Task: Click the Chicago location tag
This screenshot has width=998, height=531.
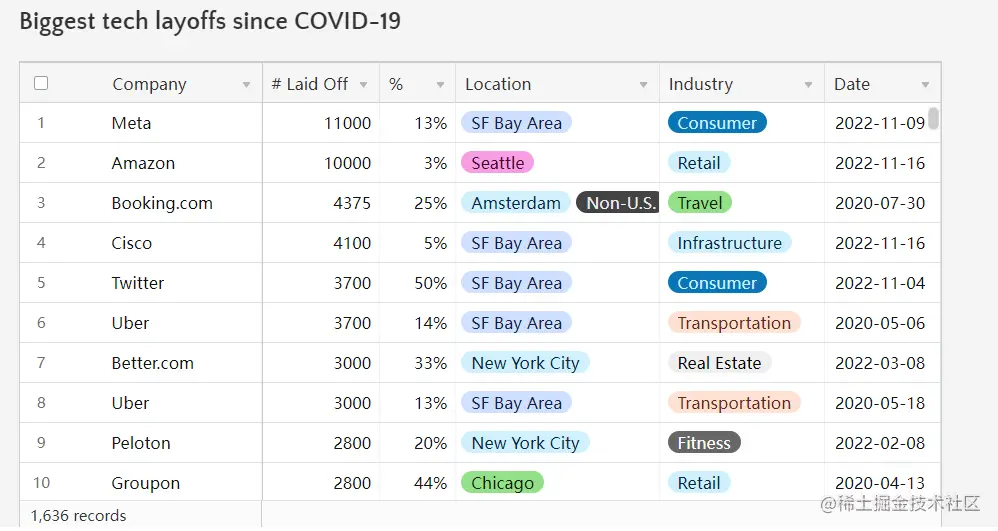Action: 502,483
